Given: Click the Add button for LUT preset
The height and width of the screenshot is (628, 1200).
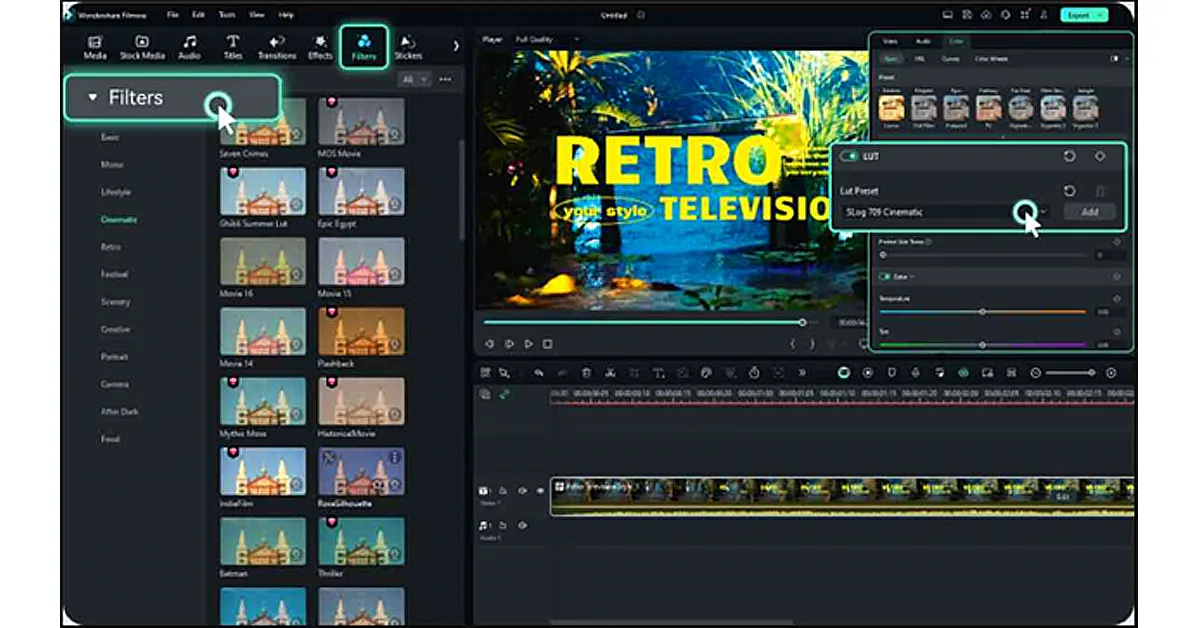Looking at the screenshot, I should point(1089,212).
